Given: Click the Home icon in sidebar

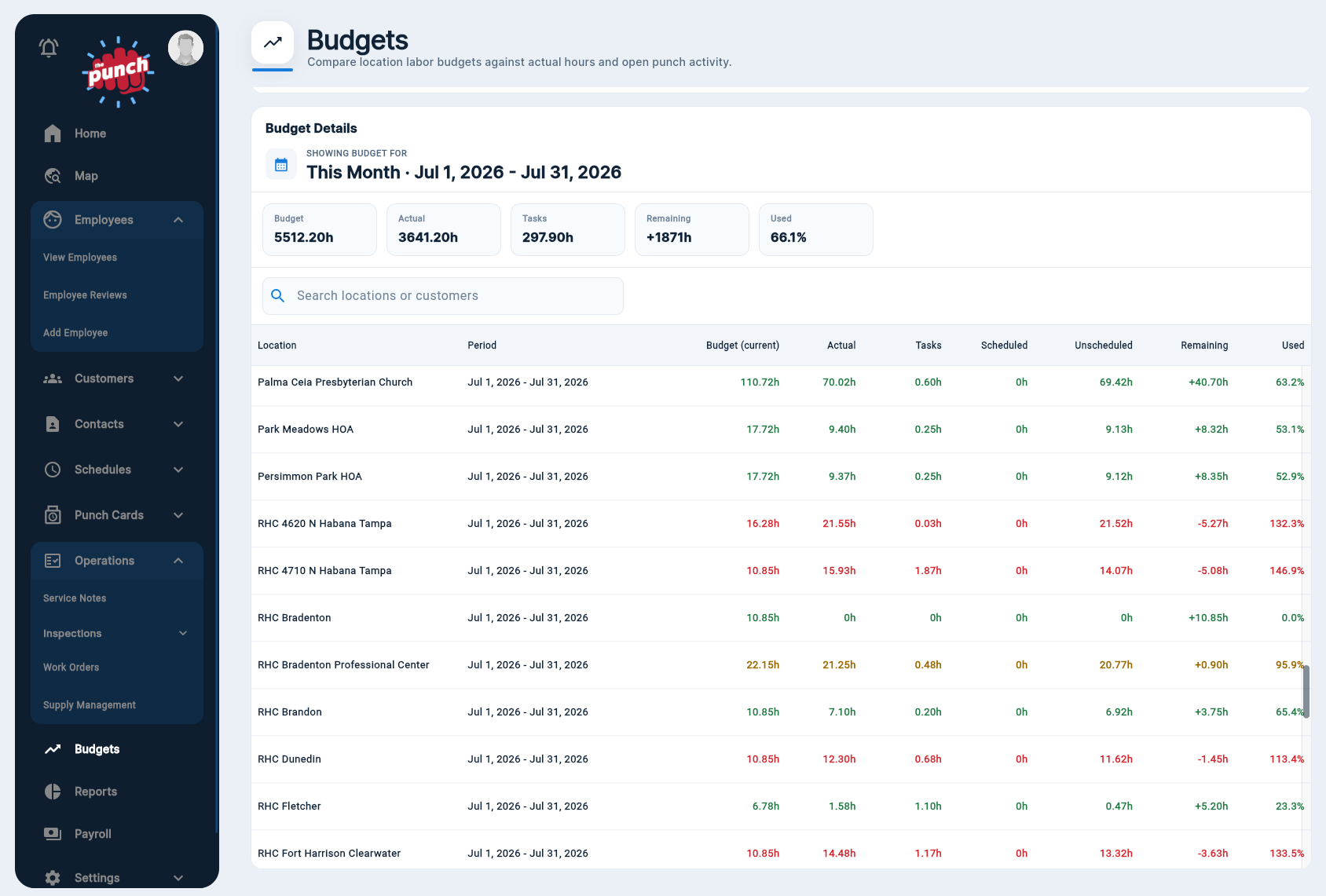Looking at the screenshot, I should click(x=53, y=133).
